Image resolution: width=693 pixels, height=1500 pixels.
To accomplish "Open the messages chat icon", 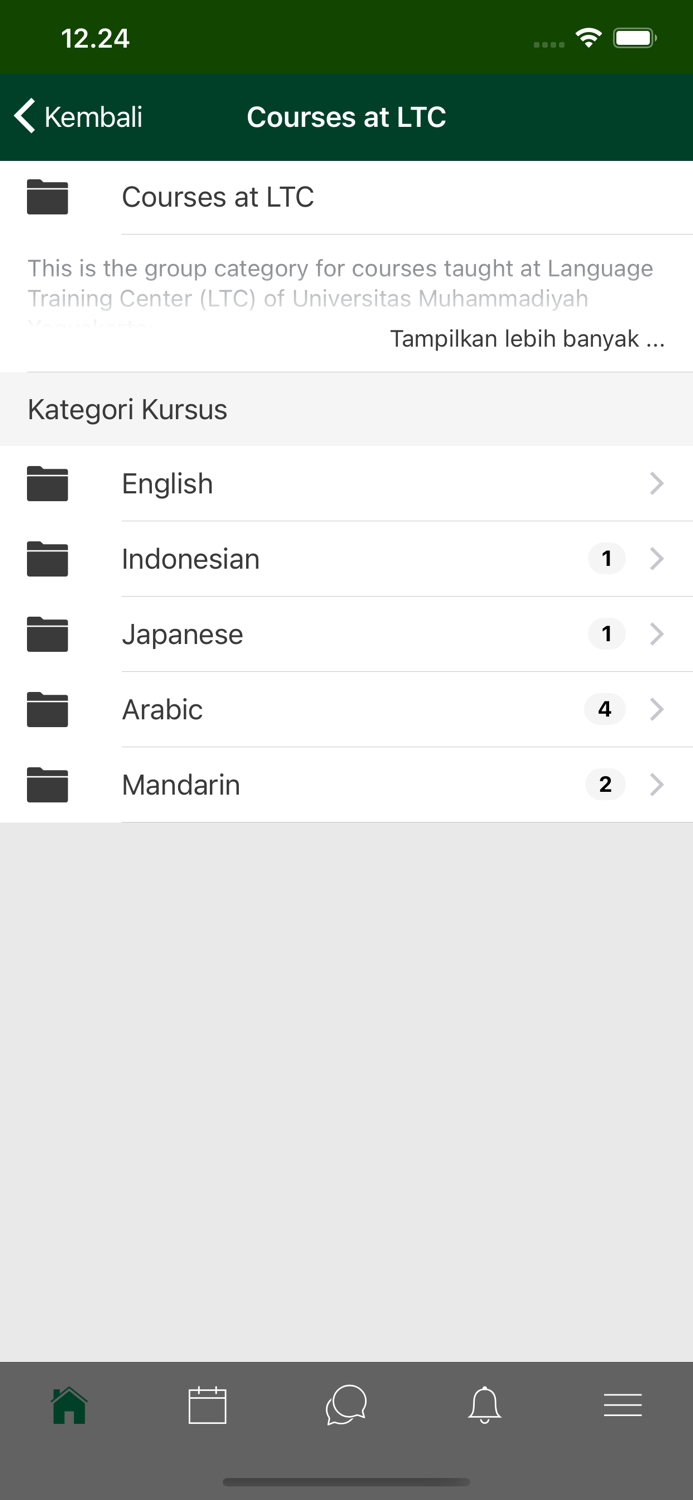I will pos(346,1405).
